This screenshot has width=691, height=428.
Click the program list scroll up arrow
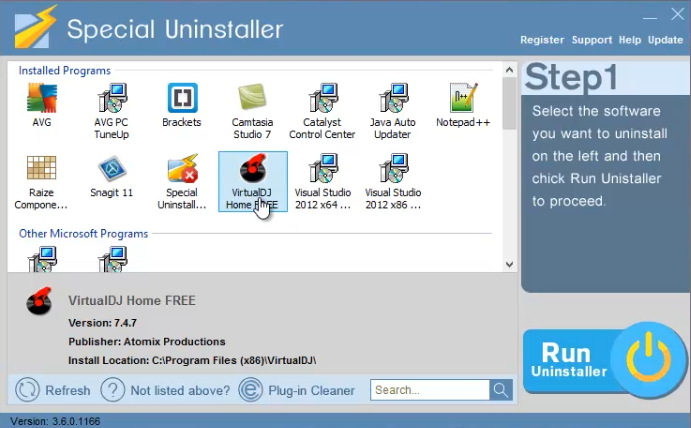coord(509,70)
